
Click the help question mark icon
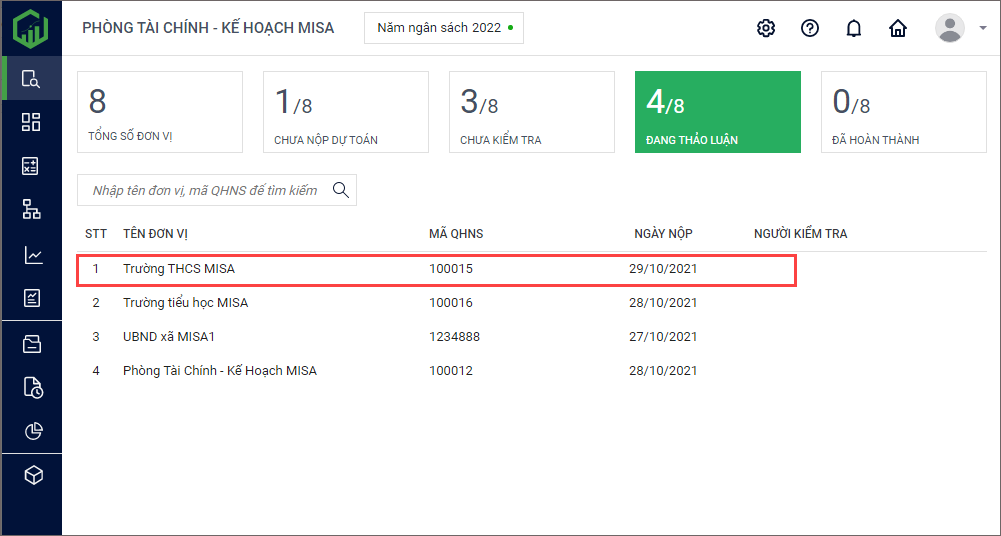pyautogui.click(x=810, y=28)
